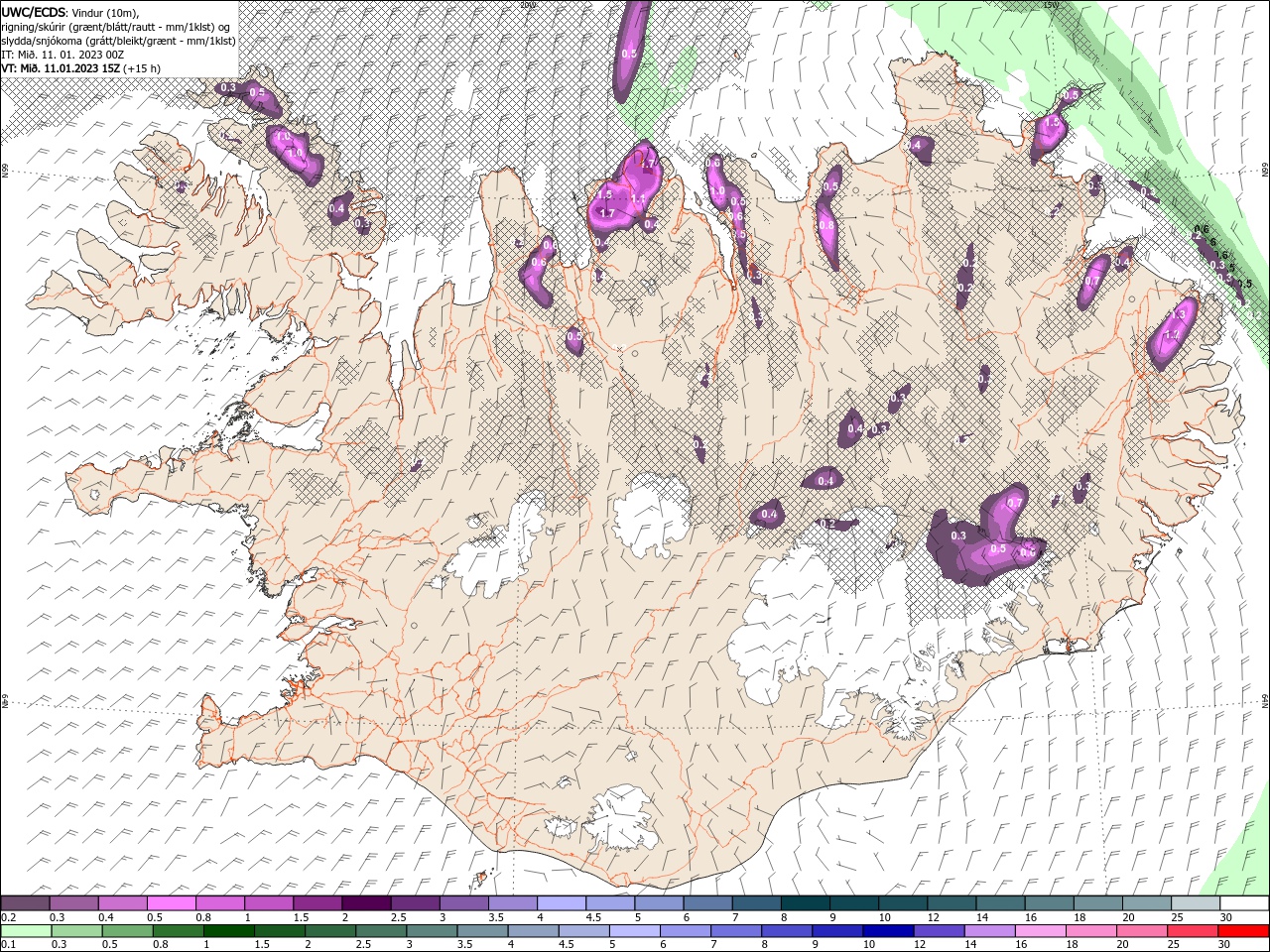This screenshot has width=1270, height=952.
Task: Select the 10 mm deep blue rain swatch
Action: pos(888,931)
